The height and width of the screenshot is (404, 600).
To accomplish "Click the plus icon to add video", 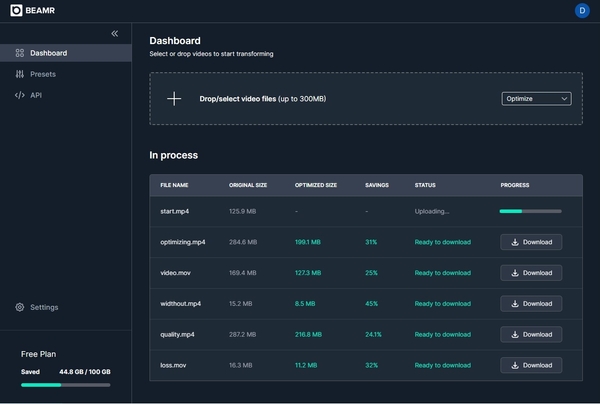I will tap(174, 99).
